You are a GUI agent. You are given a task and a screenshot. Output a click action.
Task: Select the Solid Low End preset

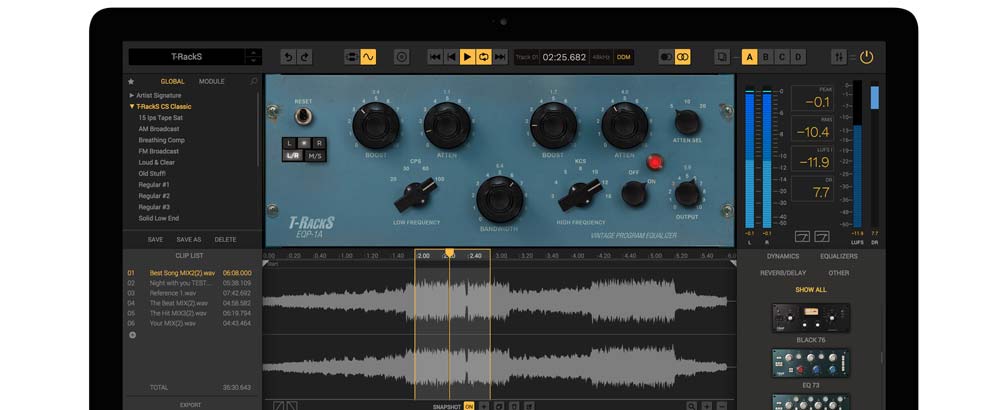point(159,218)
